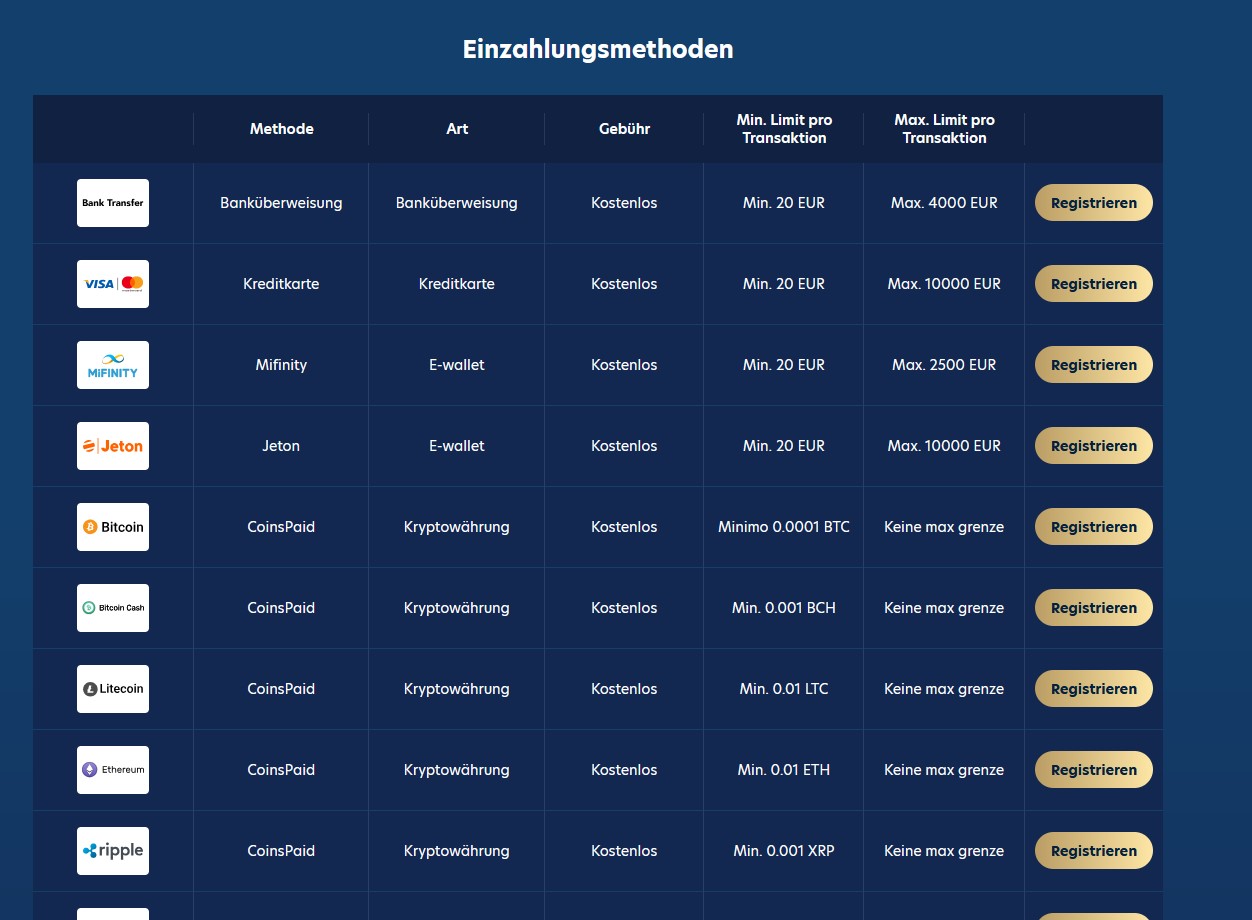The height and width of the screenshot is (920, 1252).
Task: Click the Bitcoin Cash logo
Action: pos(113,608)
